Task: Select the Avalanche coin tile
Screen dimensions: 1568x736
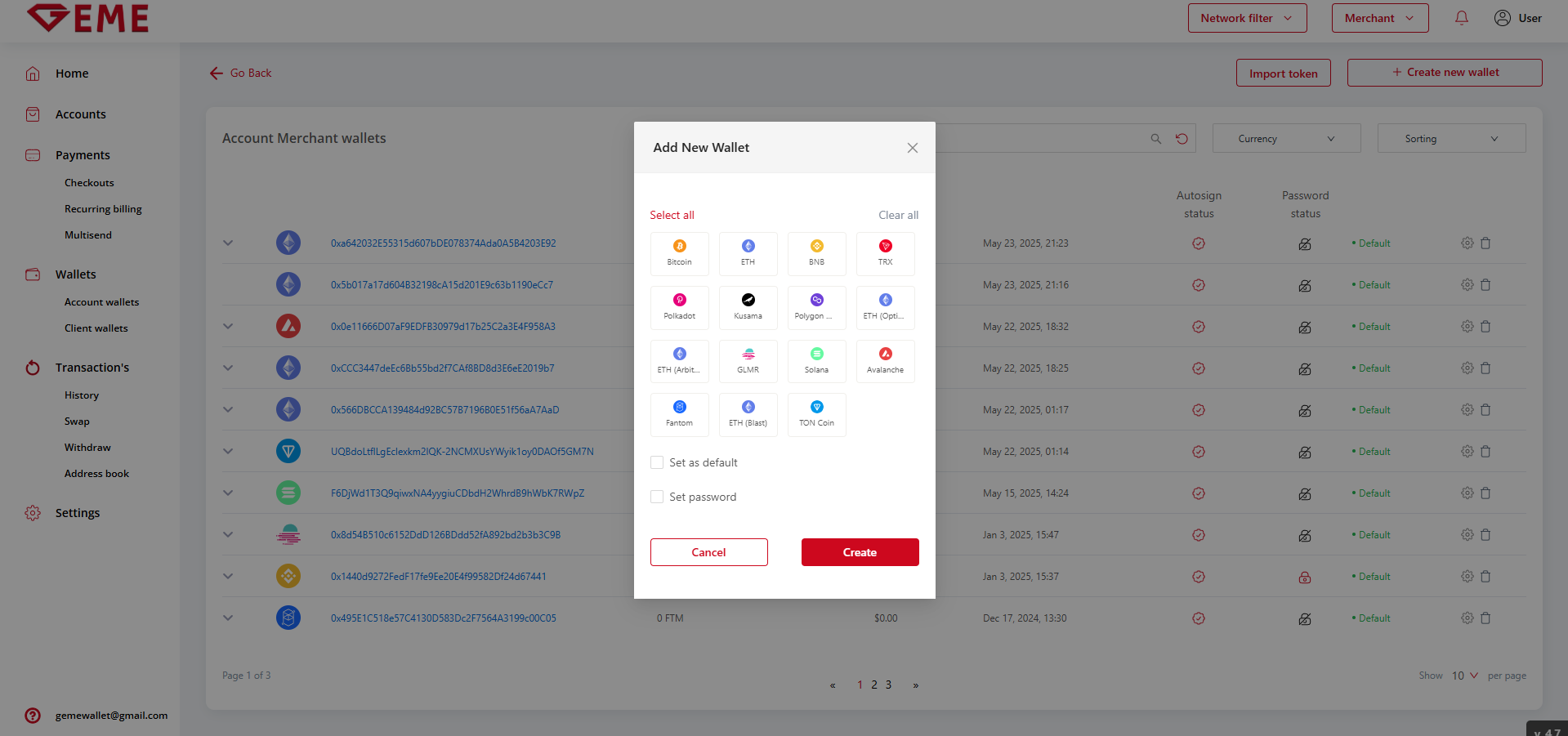Action: tap(885, 361)
